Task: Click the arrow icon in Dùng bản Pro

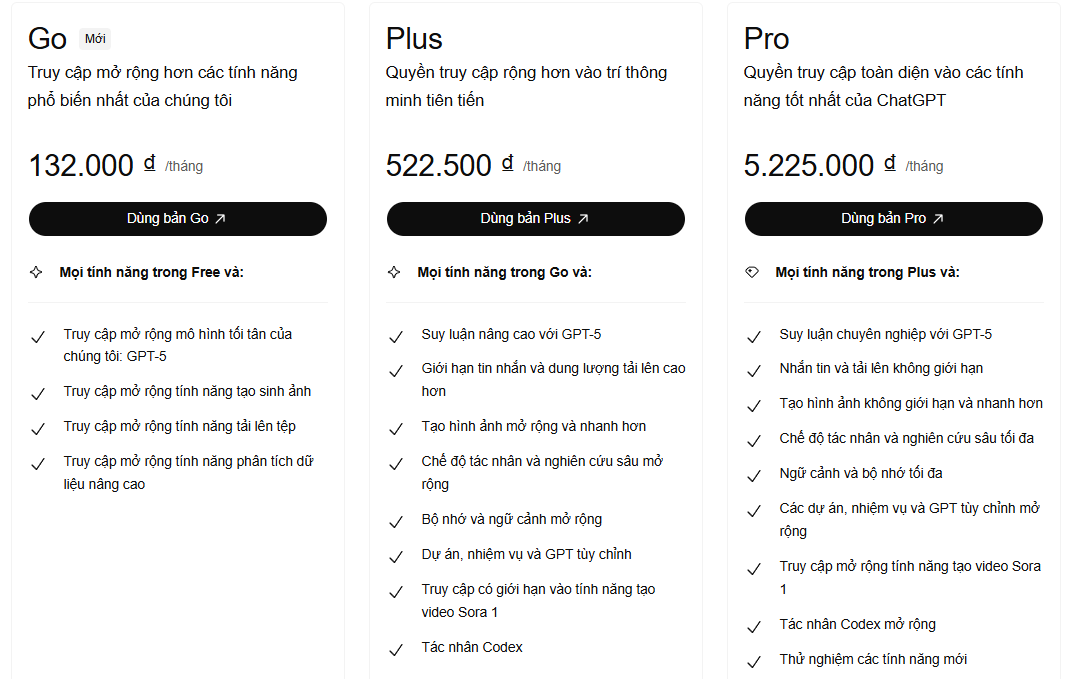Action: point(938,219)
